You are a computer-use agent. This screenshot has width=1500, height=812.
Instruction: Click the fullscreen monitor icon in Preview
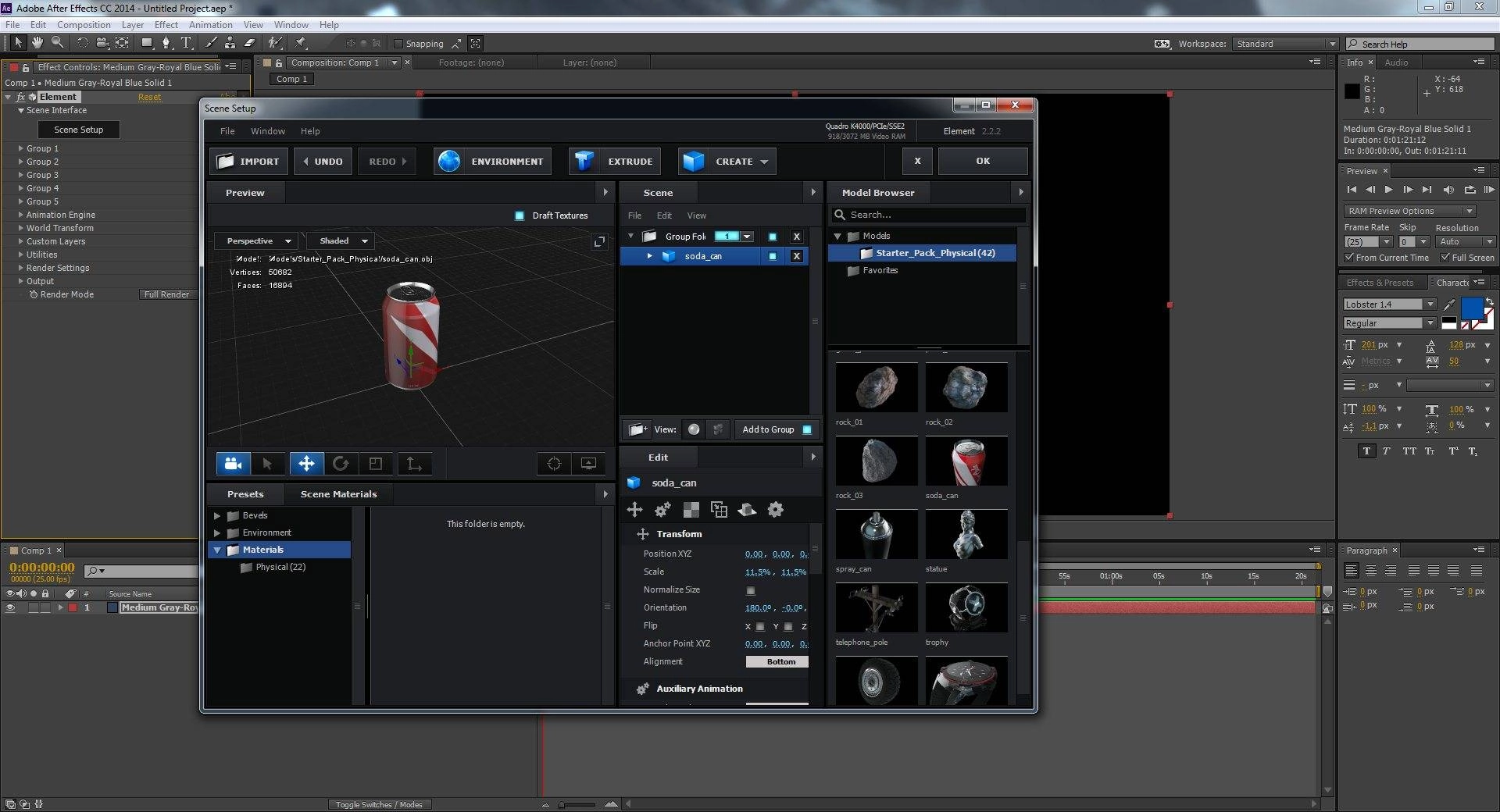589,464
